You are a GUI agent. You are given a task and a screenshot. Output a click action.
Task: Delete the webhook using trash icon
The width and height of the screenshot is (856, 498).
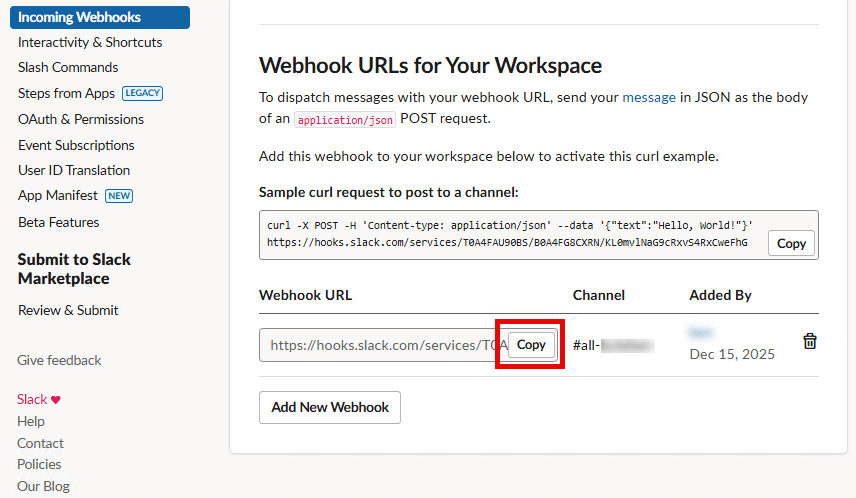[x=810, y=342]
